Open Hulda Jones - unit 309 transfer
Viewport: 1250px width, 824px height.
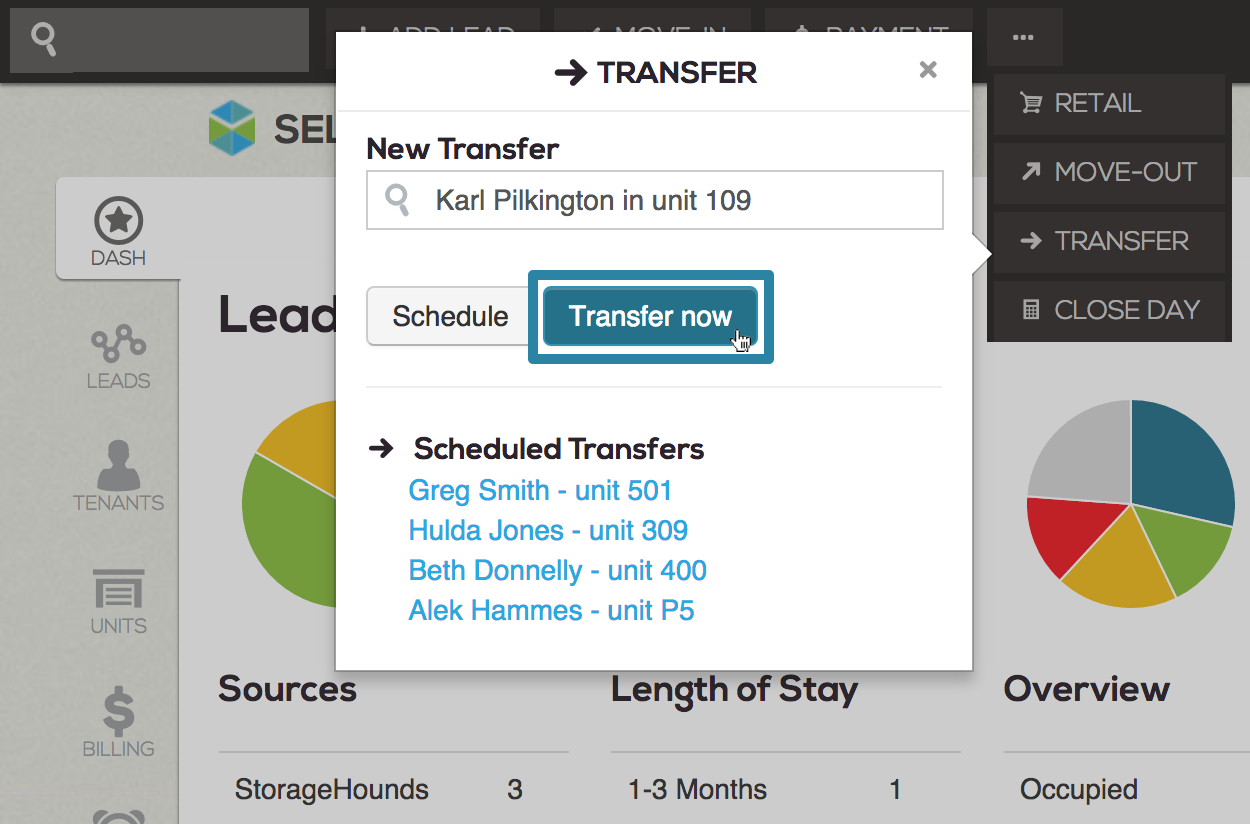pos(548,531)
